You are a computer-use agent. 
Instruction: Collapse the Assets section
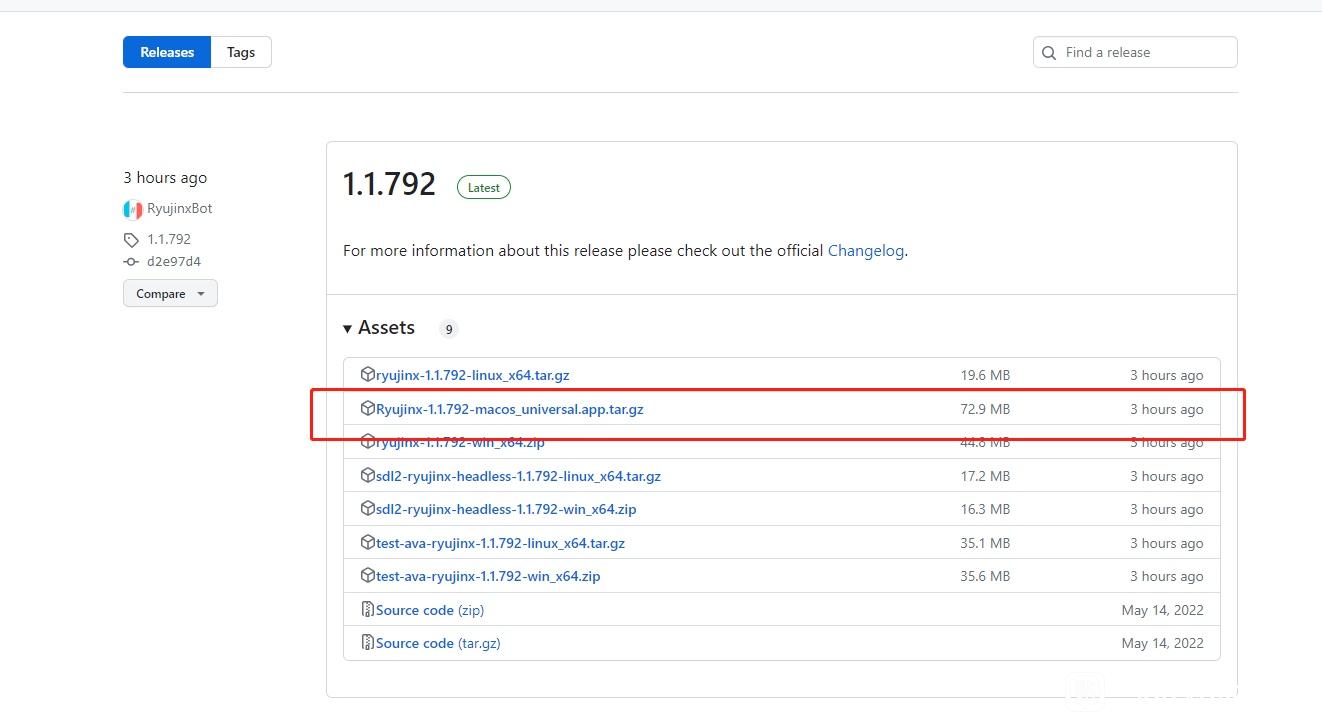pos(379,328)
